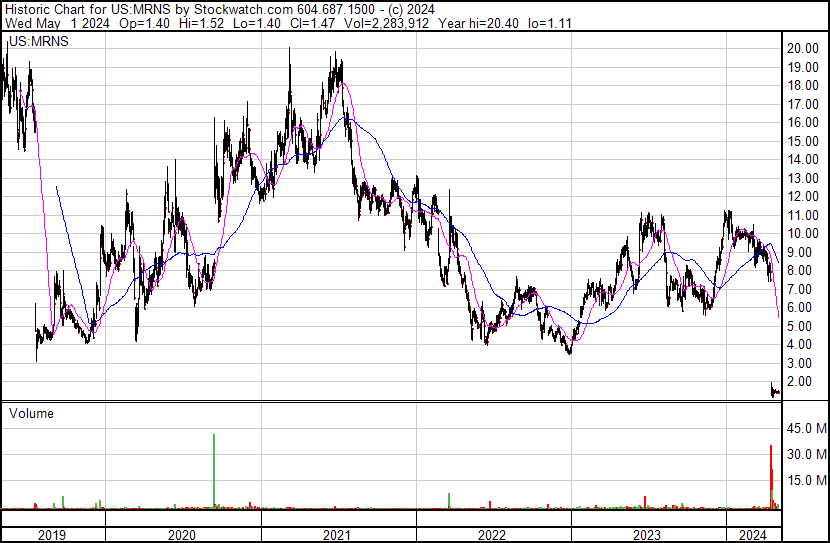Image resolution: width=830 pixels, height=543 pixels.
Task: Click the 45.0 M volume axis label
Action: [x=807, y=428]
